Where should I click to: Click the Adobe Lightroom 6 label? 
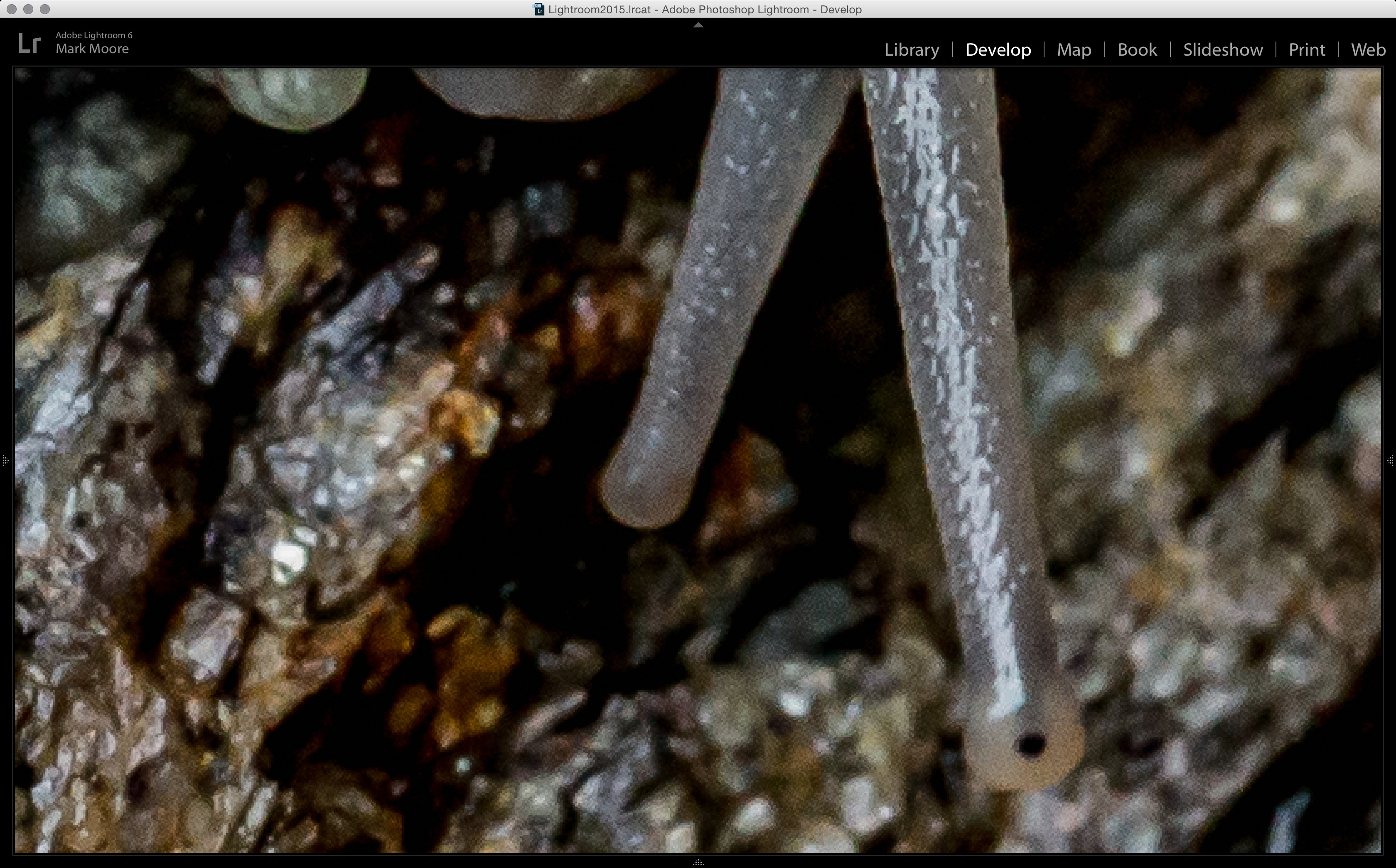click(93, 35)
